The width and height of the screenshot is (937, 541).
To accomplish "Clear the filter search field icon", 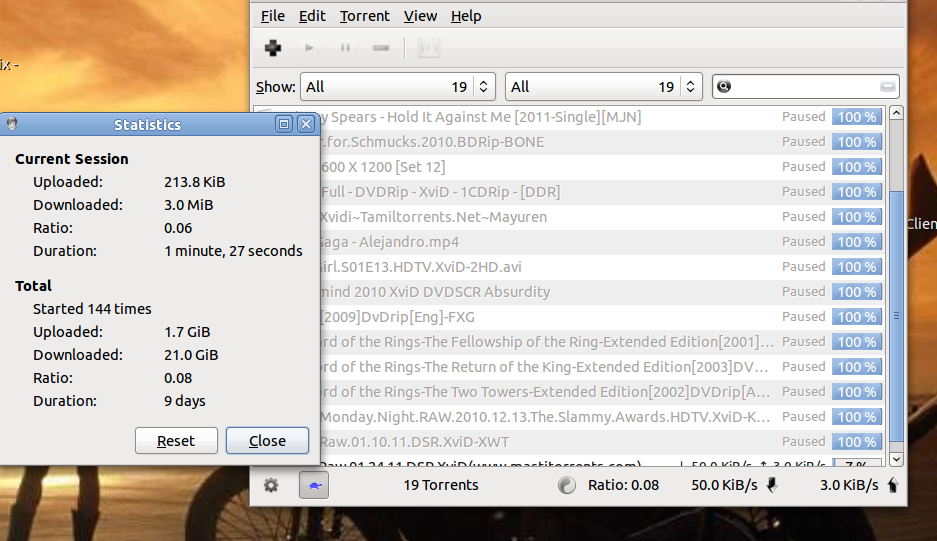I will (x=887, y=87).
